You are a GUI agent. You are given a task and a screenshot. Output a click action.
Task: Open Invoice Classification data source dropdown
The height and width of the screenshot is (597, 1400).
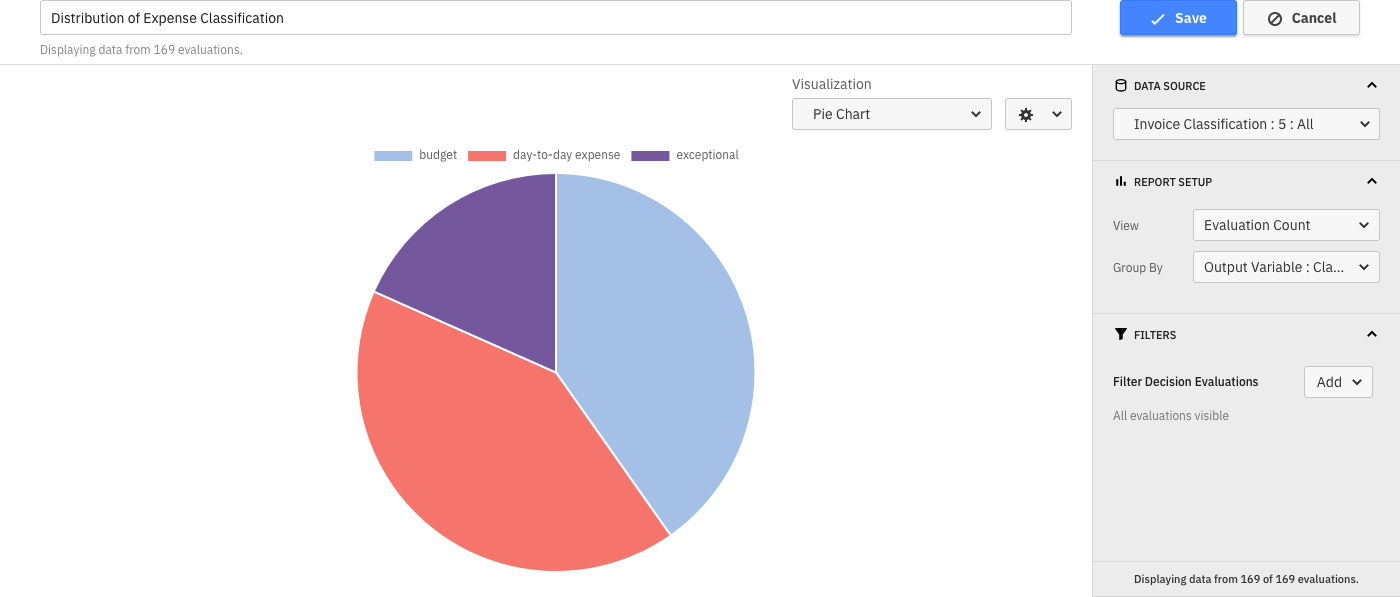pos(1246,124)
